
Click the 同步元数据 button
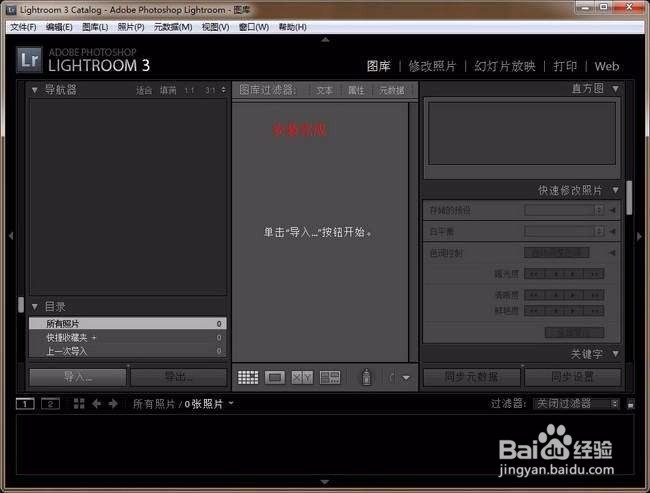coord(471,377)
